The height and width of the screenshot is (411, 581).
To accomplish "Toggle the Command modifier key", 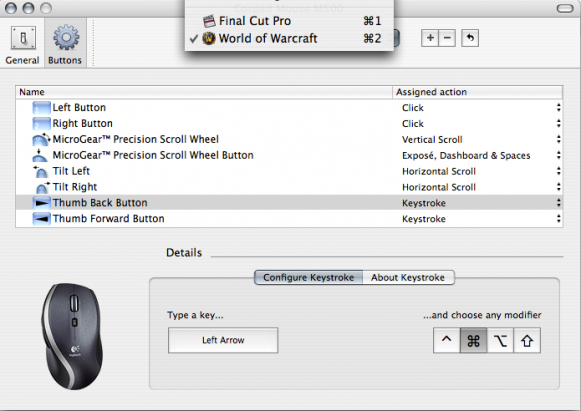I will [x=473, y=340].
